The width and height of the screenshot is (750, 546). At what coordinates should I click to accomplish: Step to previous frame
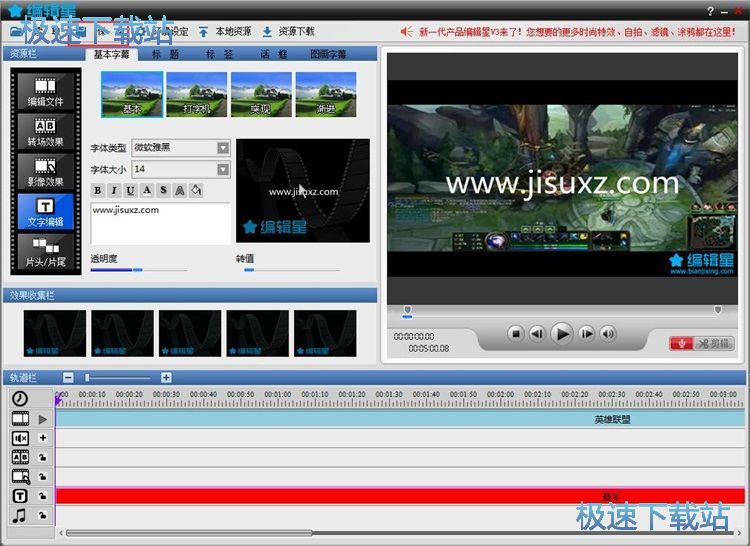click(537, 334)
